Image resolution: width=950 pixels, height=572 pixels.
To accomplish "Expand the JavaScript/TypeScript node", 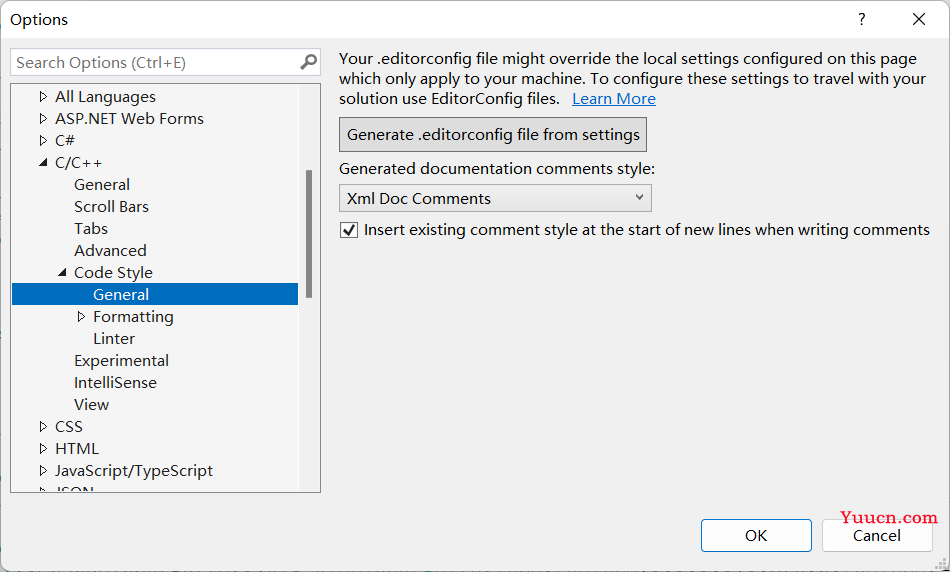I will point(43,470).
